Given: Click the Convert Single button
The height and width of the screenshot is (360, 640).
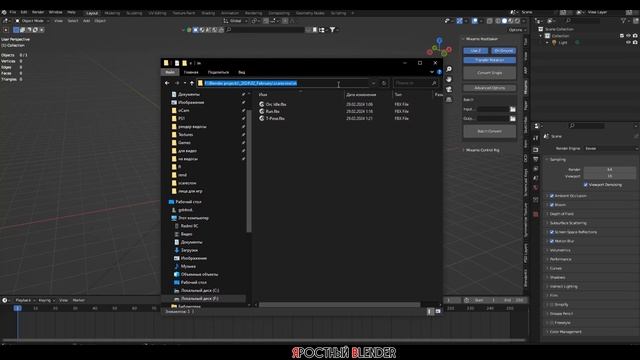Looking at the screenshot, I should (x=490, y=73).
